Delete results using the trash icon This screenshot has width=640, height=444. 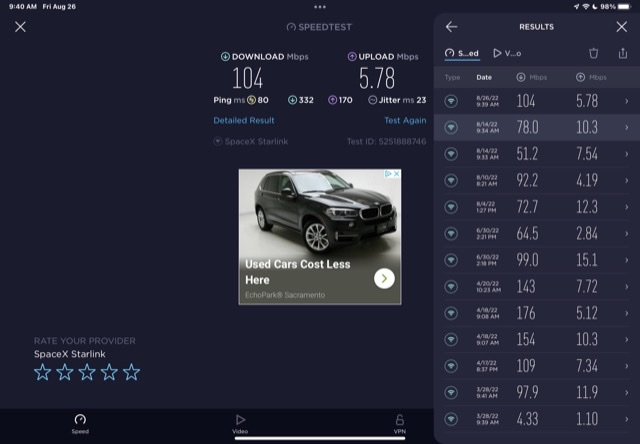594,53
